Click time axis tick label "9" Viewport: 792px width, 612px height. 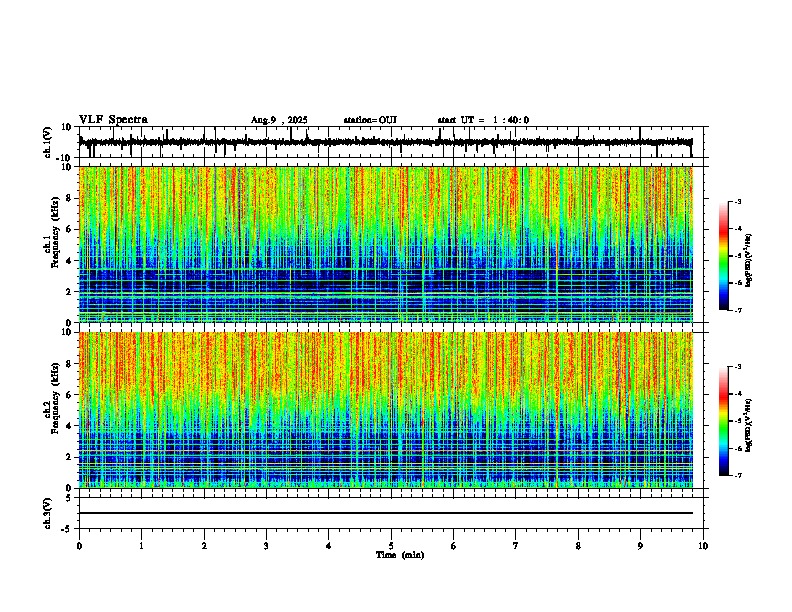[x=640, y=546]
